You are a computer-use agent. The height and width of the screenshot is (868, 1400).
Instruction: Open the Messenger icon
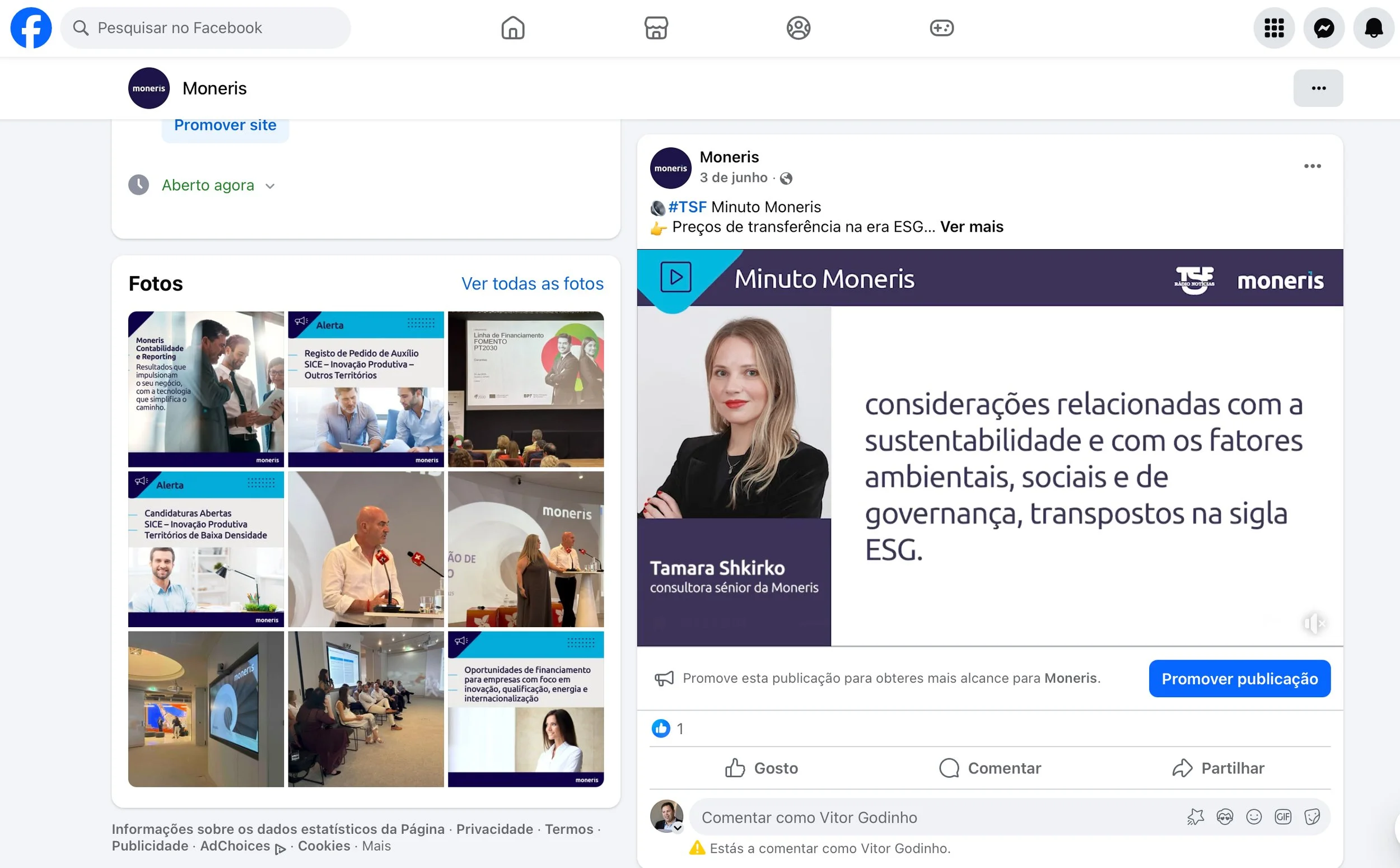(1324, 27)
